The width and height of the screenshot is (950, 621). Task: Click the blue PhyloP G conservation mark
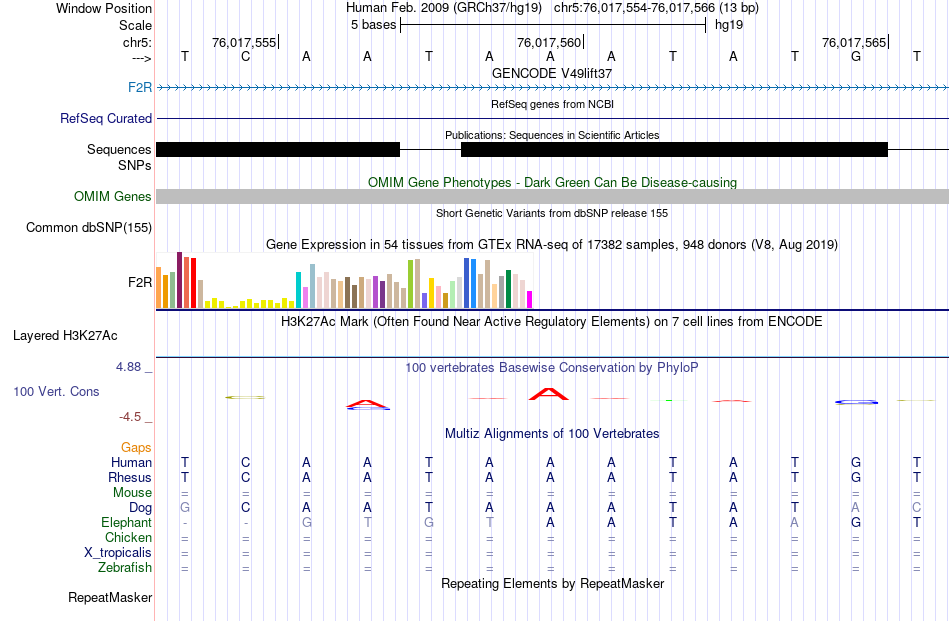(x=856, y=402)
